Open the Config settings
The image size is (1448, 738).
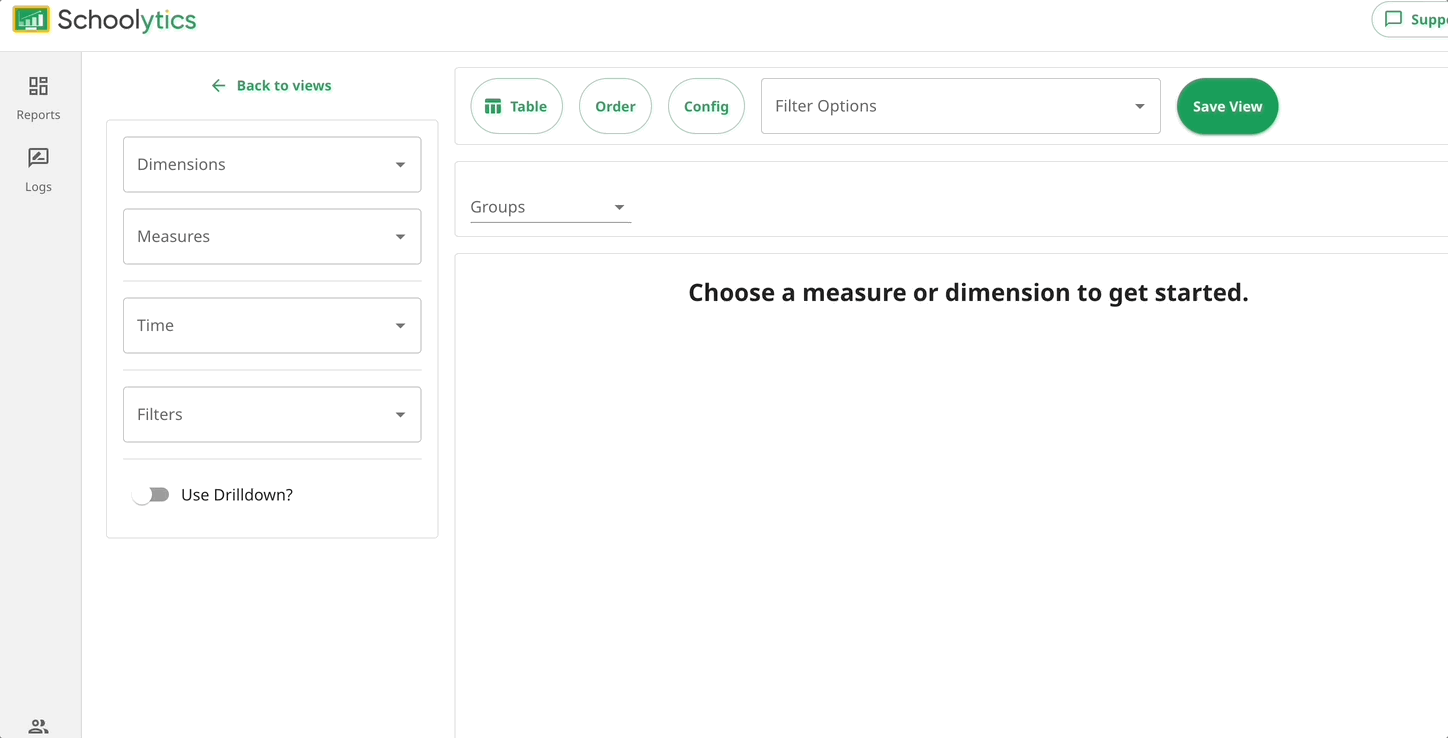point(706,105)
